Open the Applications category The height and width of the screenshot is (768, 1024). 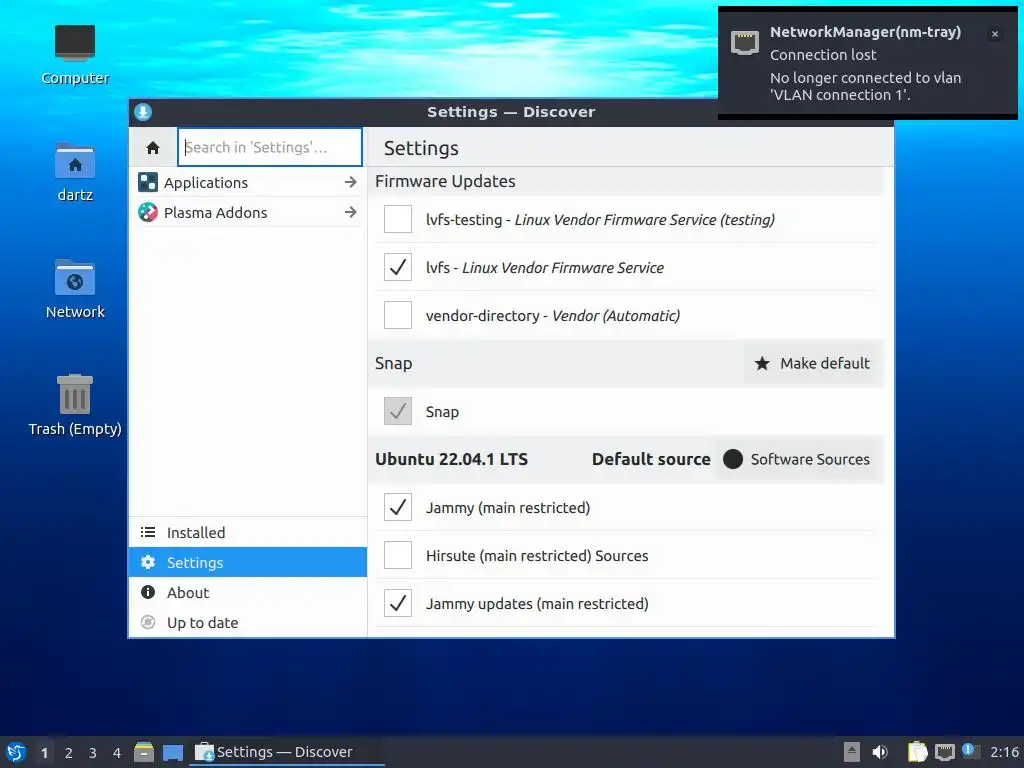248,182
